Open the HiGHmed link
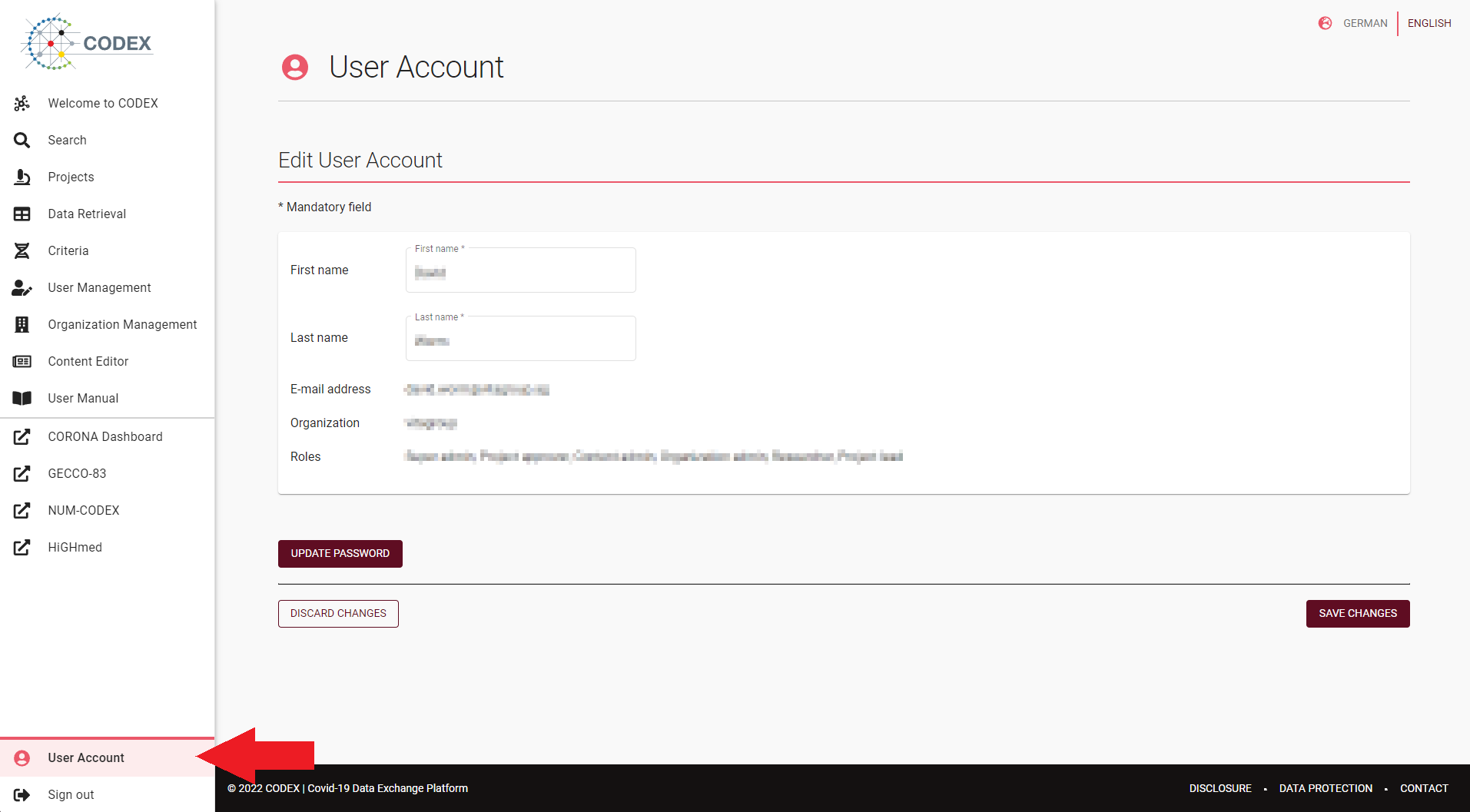The width and height of the screenshot is (1470, 812). pos(107,547)
